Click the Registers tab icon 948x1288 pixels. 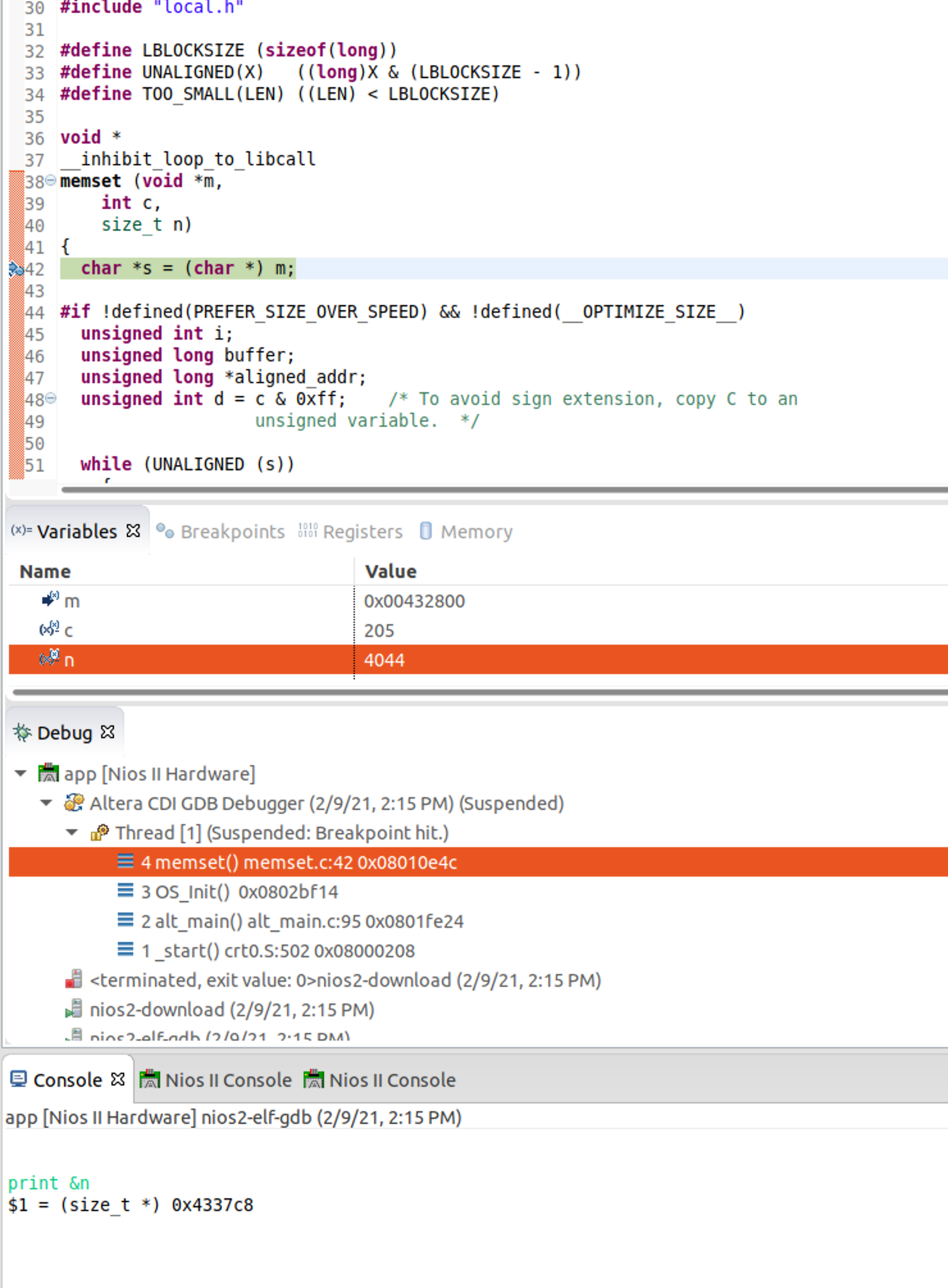point(307,531)
